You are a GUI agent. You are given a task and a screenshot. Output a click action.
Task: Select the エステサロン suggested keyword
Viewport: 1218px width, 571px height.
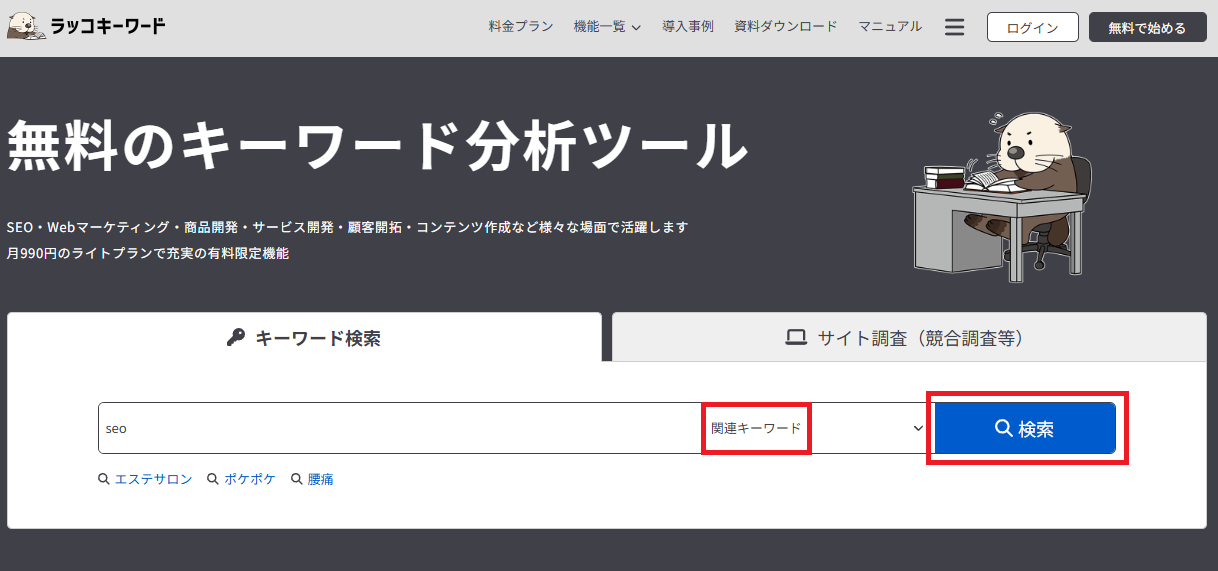[x=145, y=479]
